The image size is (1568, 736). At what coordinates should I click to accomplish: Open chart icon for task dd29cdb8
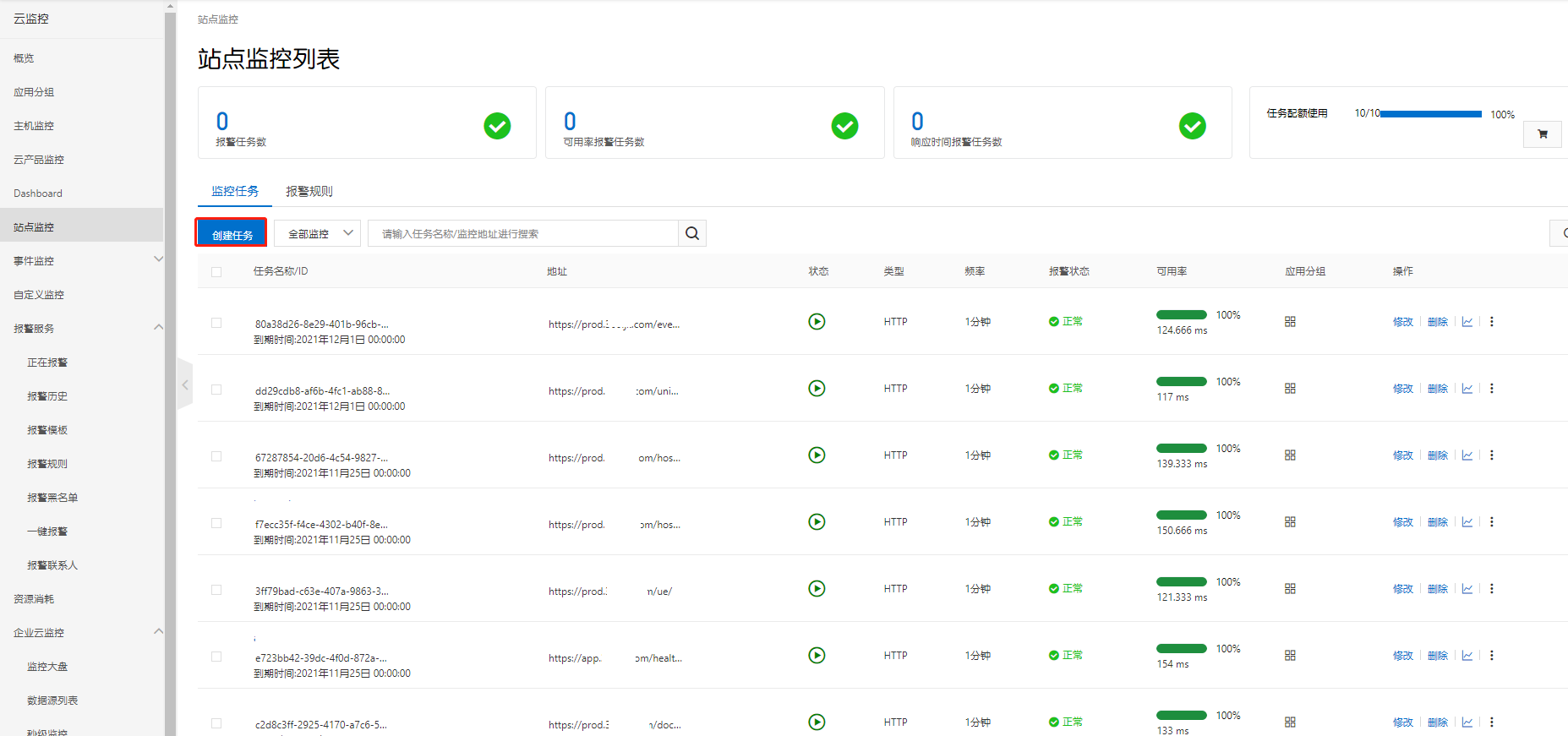pyautogui.click(x=1467, y=389)
